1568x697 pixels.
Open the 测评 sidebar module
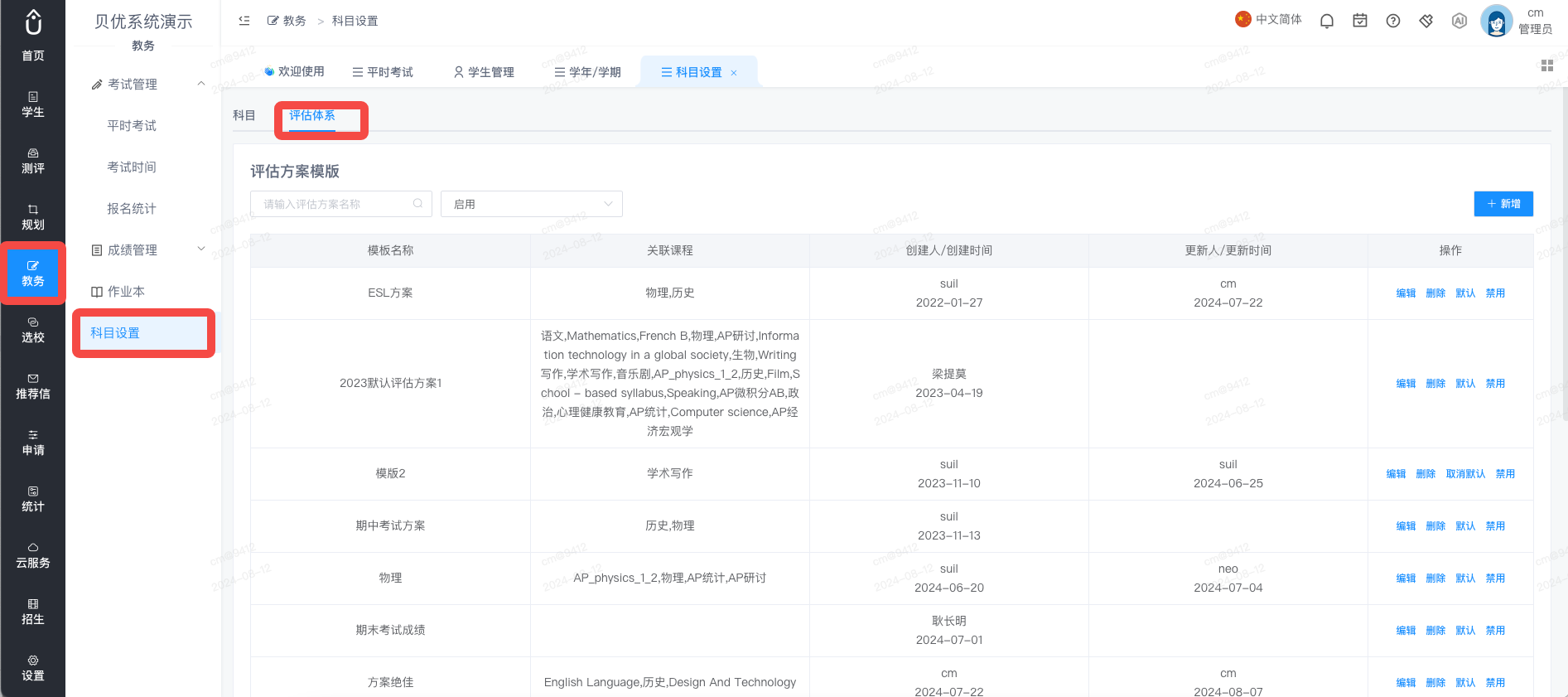pos(33,161)
